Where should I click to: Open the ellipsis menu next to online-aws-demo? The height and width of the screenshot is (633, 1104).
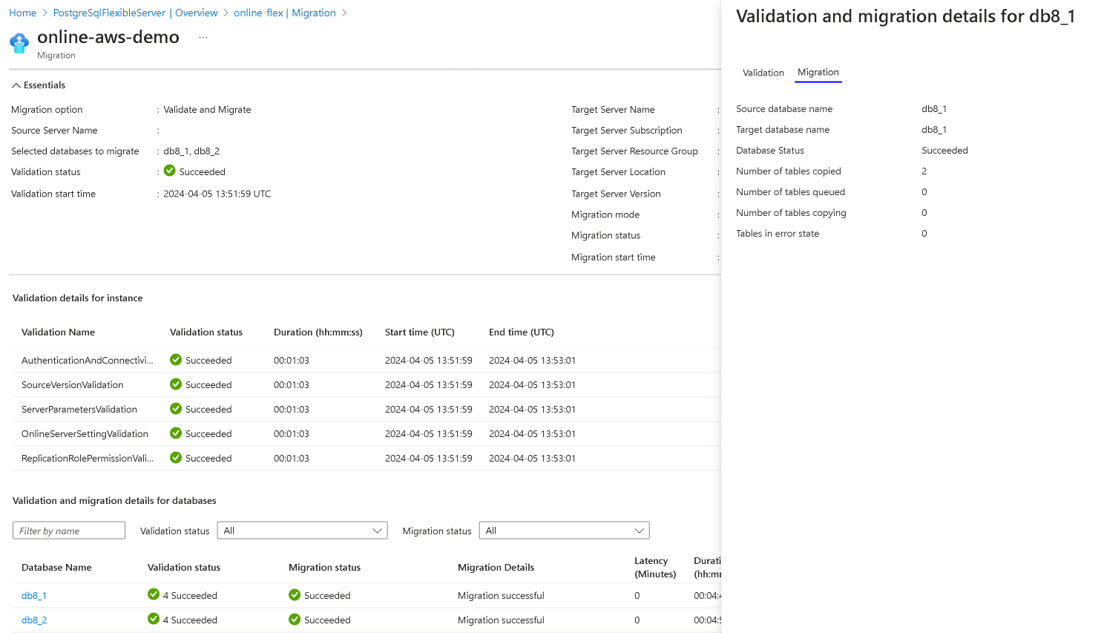click(203, 37)
